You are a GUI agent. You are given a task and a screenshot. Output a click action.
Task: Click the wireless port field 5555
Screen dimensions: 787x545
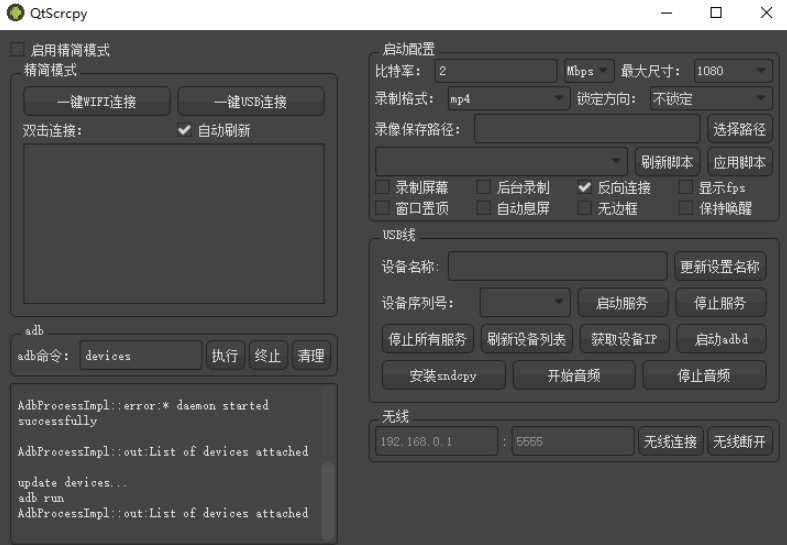tap(573, 441)
